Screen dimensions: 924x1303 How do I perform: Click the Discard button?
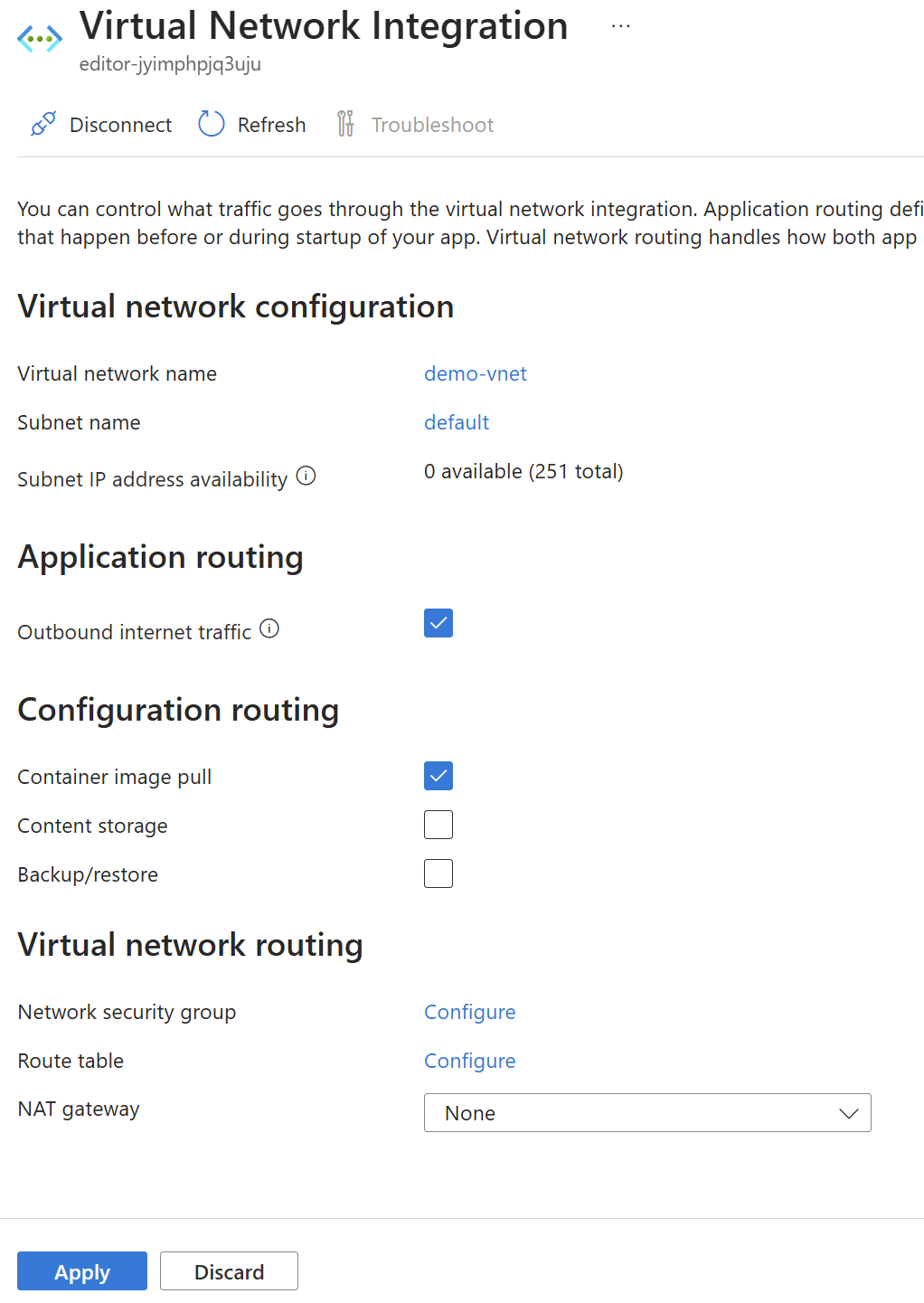[229, 1271]
